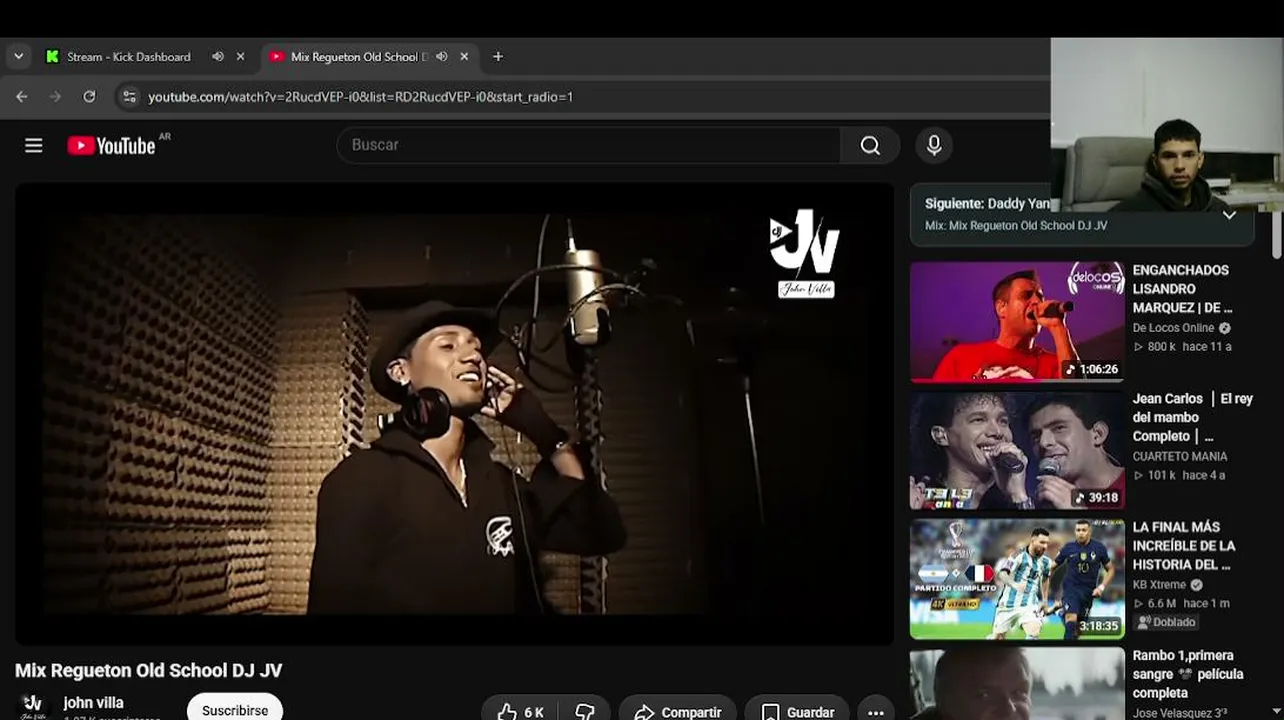
Task: Mute the Kick Dashboard tab audio
Action: 218,57
